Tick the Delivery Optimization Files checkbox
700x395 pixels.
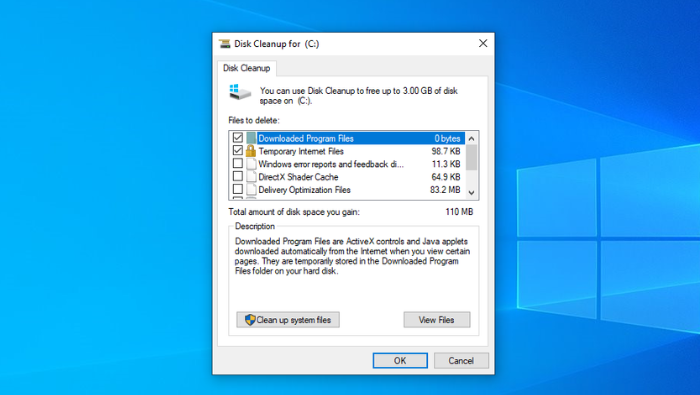[238, 190]
